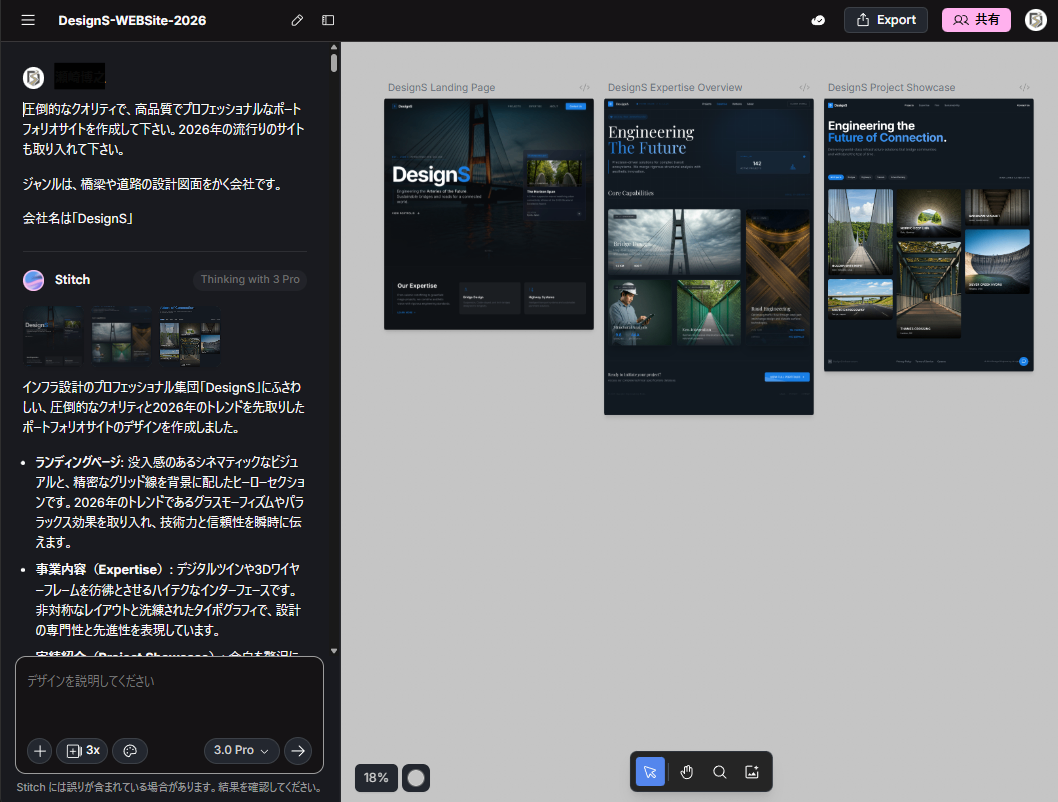Open the 18% zoom level control
Screen dimensions: 1058x802
[376, 778]
